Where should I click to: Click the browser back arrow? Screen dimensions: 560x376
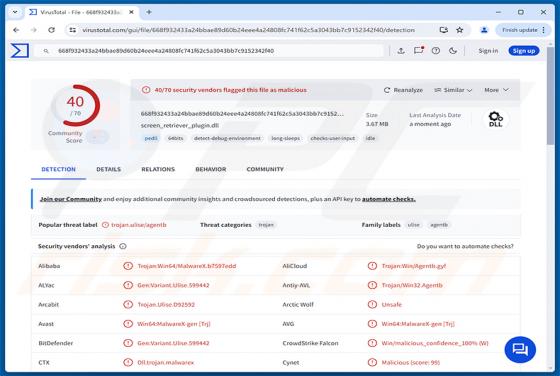point(16,30)
